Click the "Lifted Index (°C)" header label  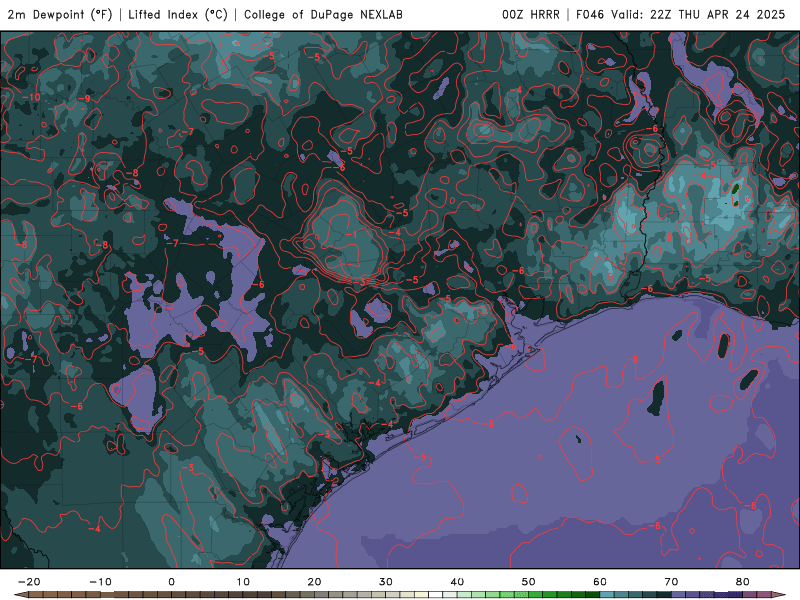[178, 14]
